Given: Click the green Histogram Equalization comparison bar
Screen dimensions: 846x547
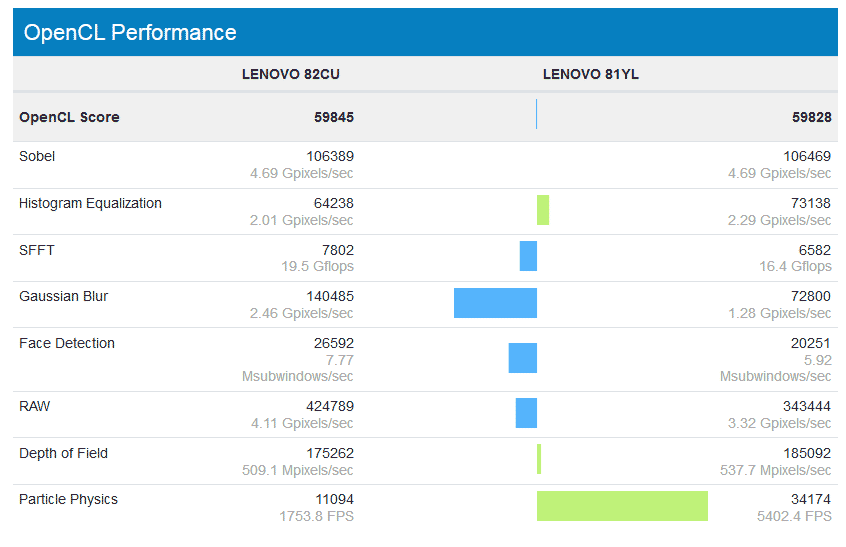Looking at the screenshot, I should pyautogui.click(x=543, y=210).
